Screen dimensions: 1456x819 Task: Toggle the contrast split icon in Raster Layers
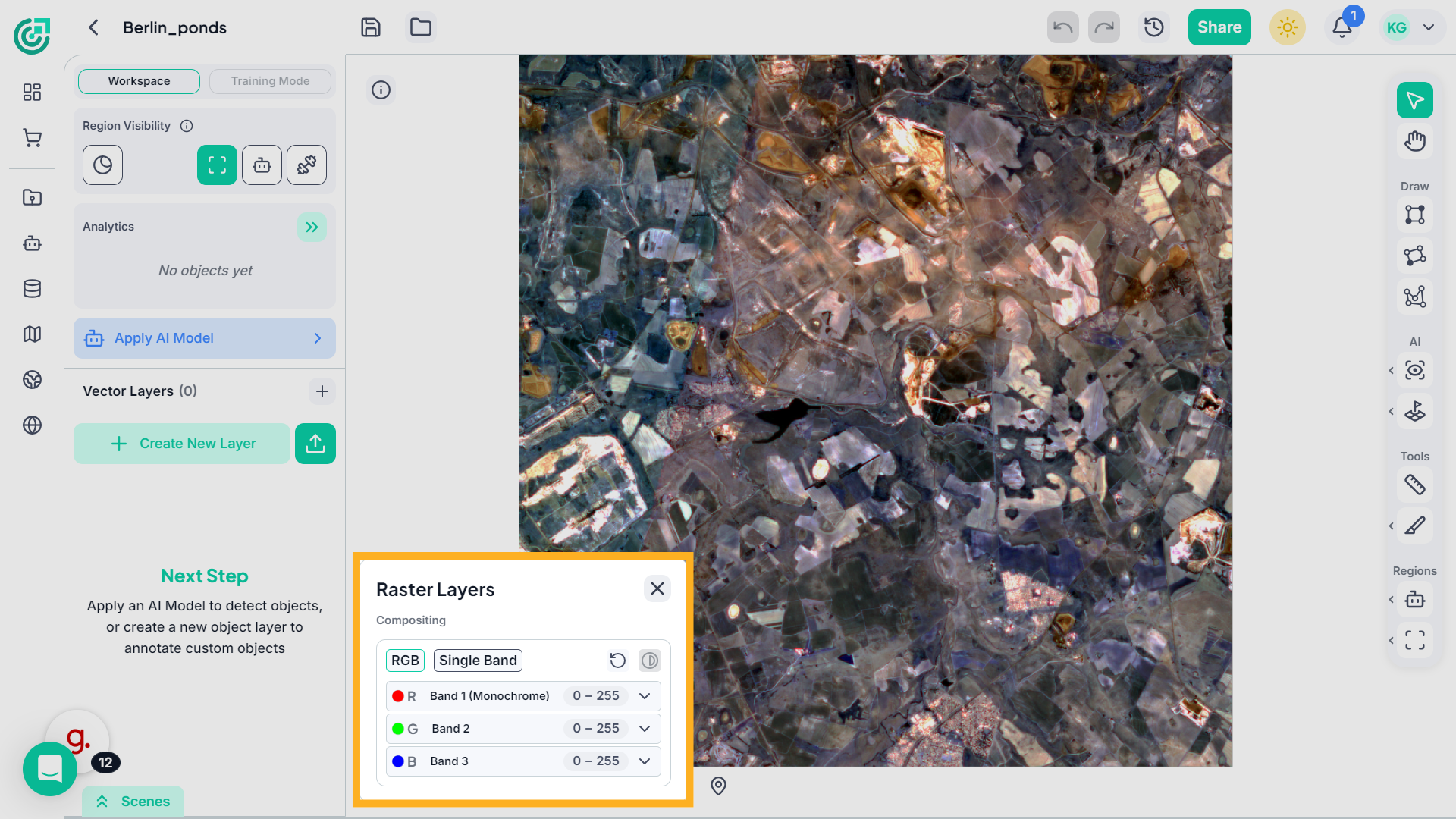(650, 661)
